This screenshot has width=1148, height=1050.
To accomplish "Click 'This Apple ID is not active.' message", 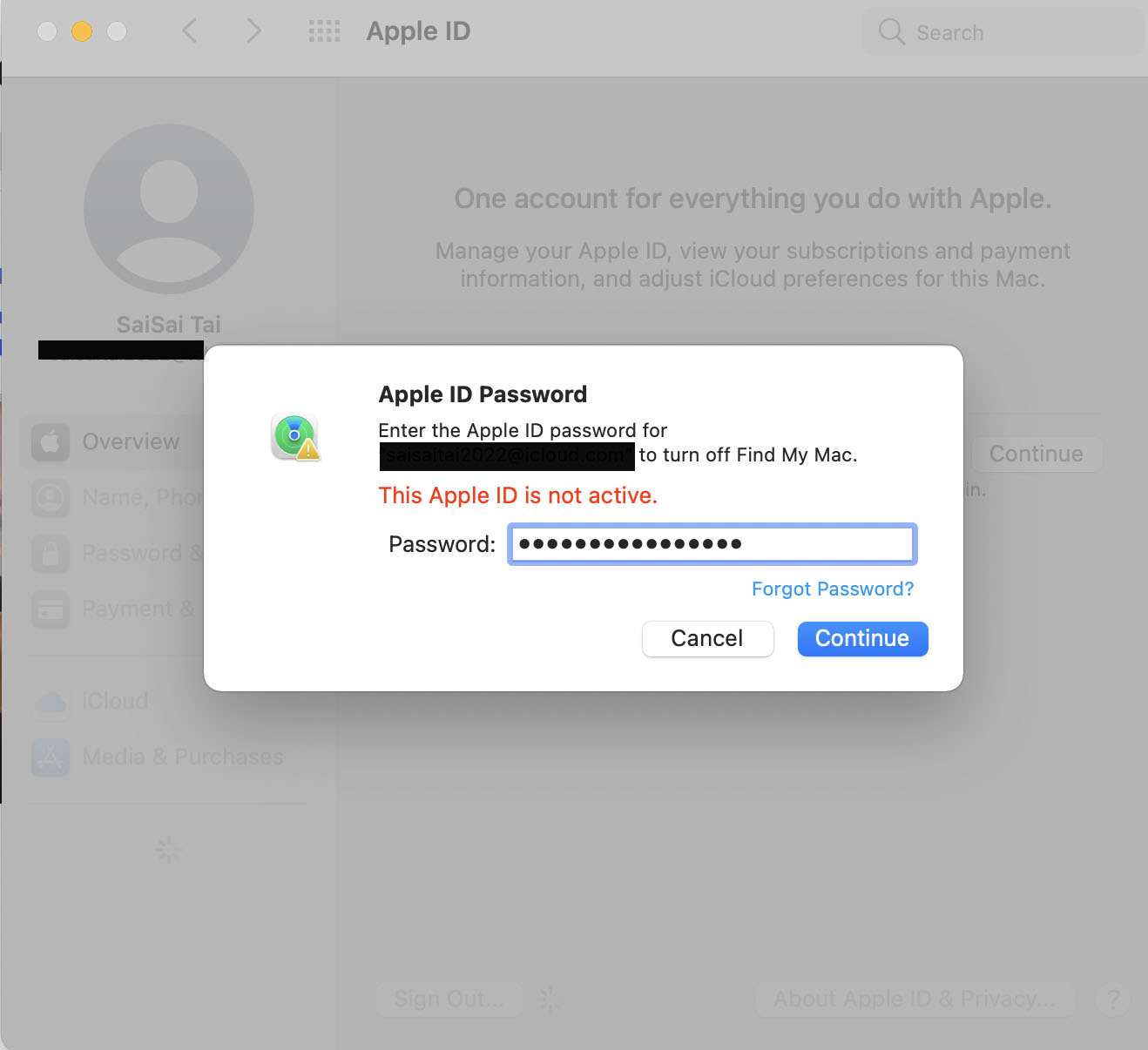I will (x=518, y=495).
